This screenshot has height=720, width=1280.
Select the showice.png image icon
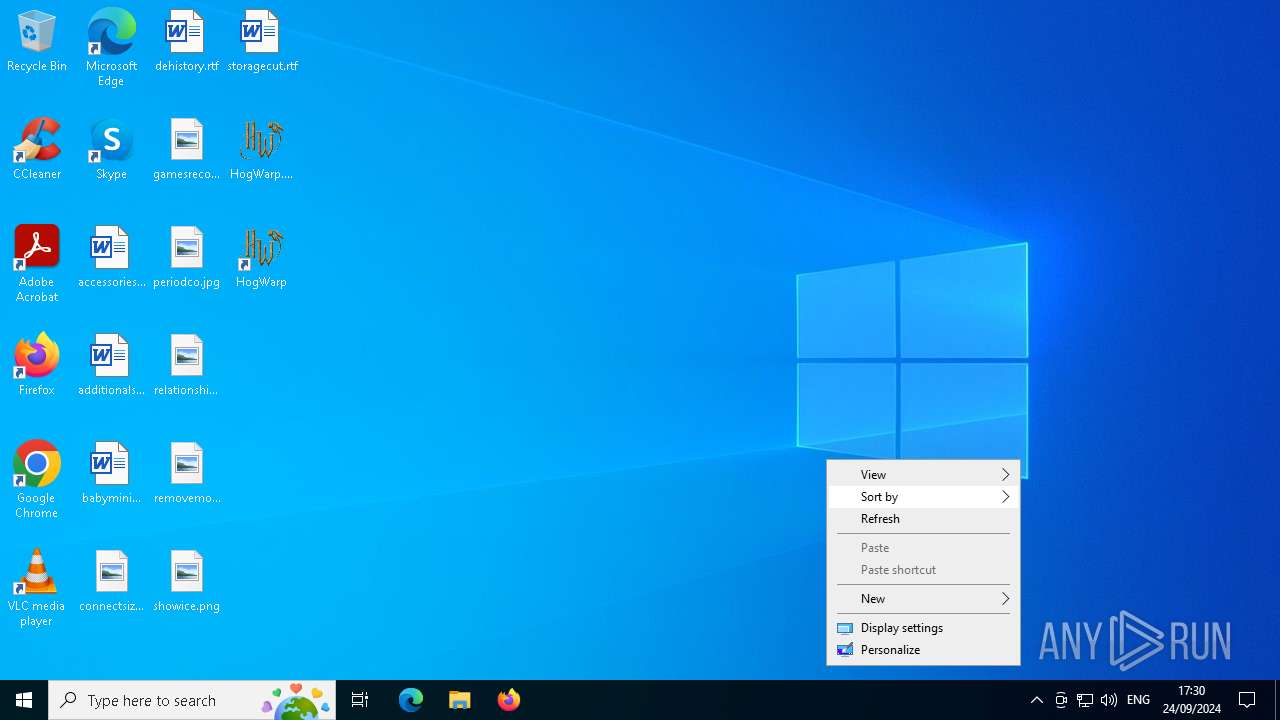186,582
